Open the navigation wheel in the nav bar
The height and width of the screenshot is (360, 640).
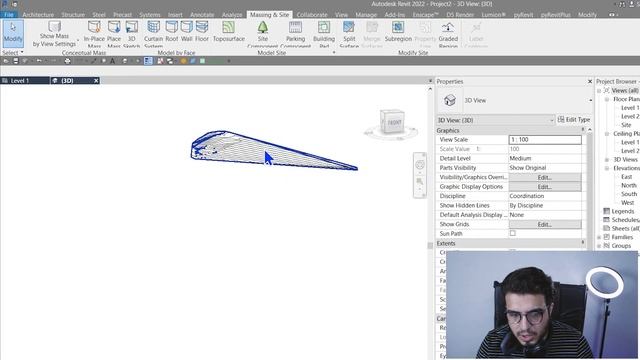(420, 165)
